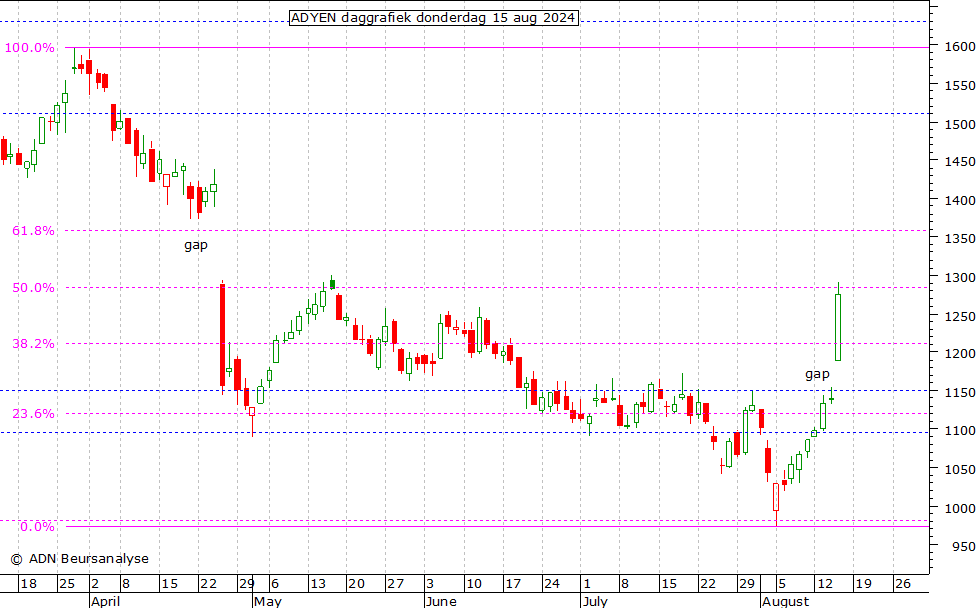
Task: Click the 1550 price axis label
Action: click(x=960, y=86)
